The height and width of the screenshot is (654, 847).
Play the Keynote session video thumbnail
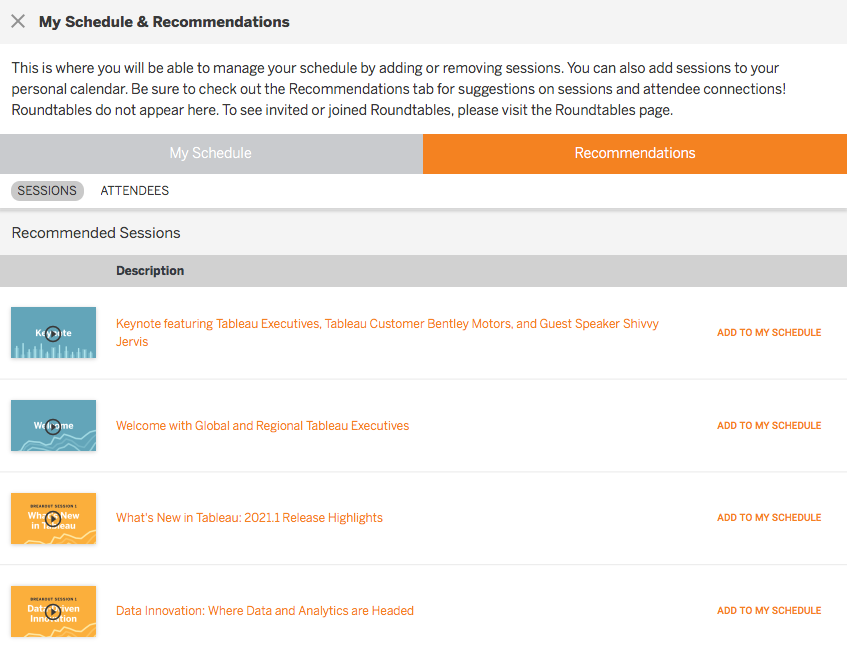tap(53, 333)
